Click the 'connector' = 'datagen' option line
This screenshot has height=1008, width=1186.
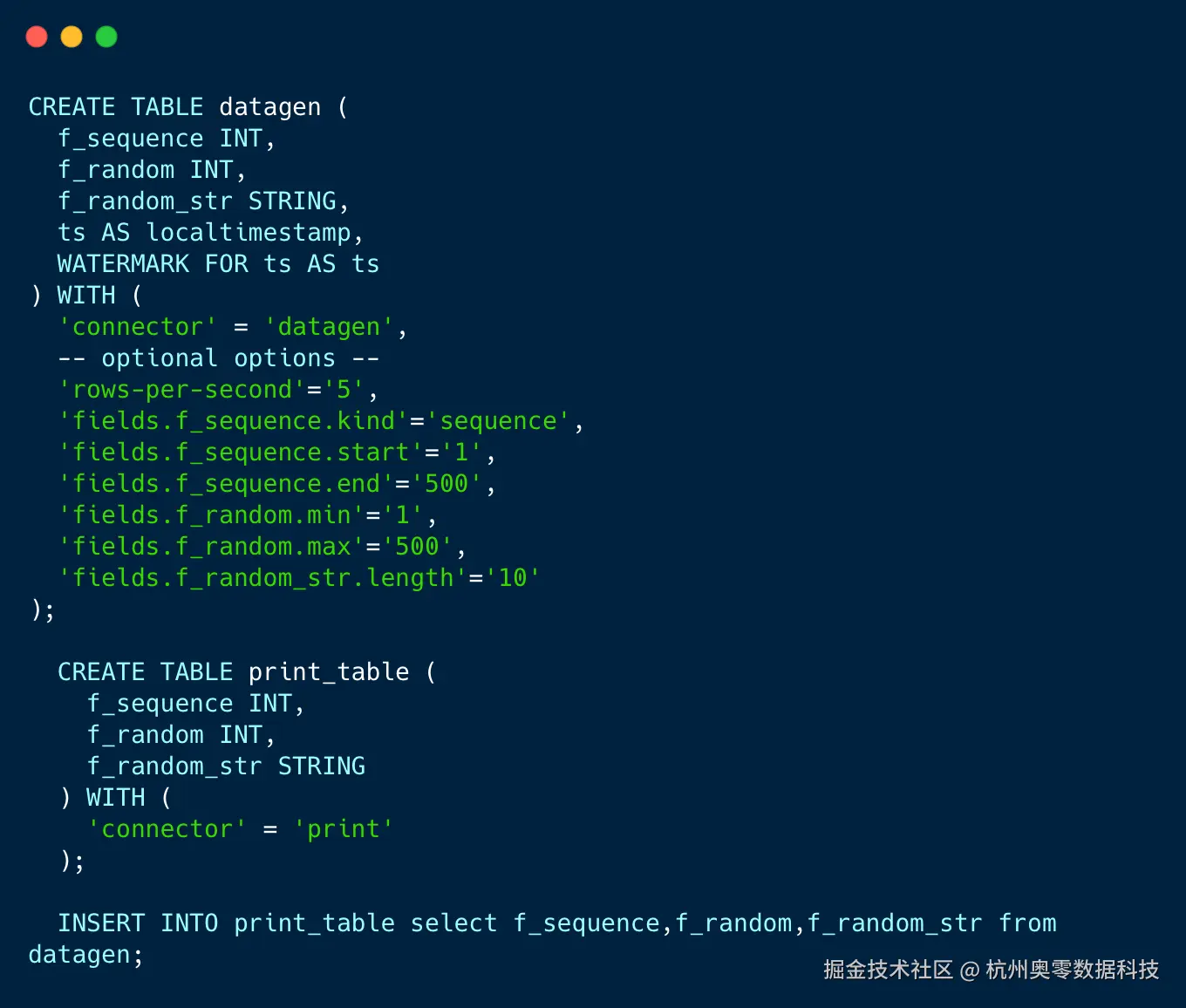[232, 327]
